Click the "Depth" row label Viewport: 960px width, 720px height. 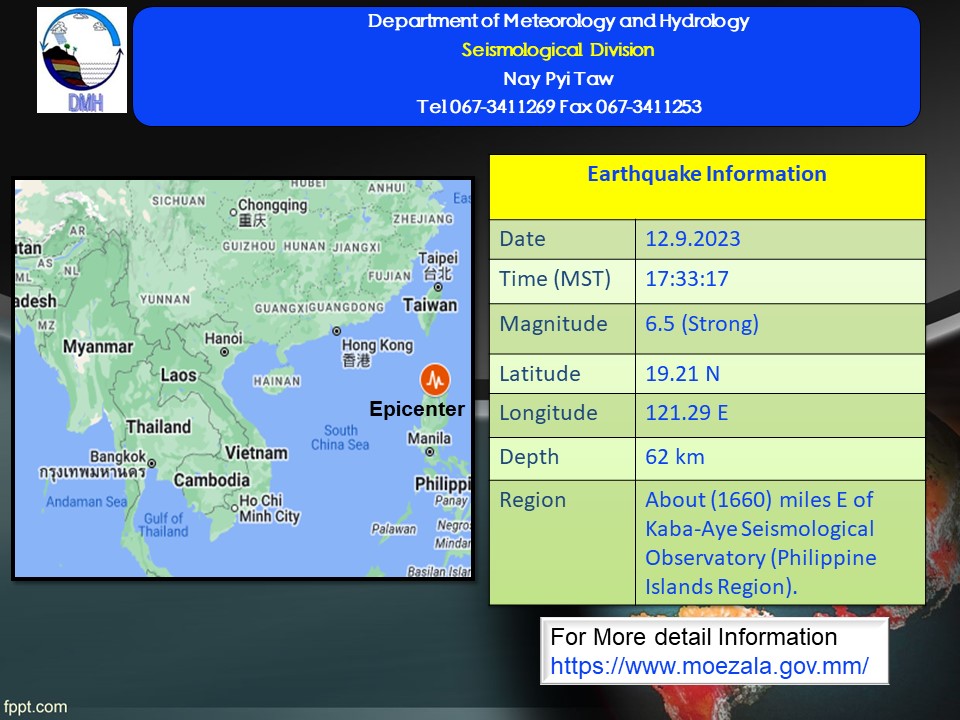pos(530,457)
